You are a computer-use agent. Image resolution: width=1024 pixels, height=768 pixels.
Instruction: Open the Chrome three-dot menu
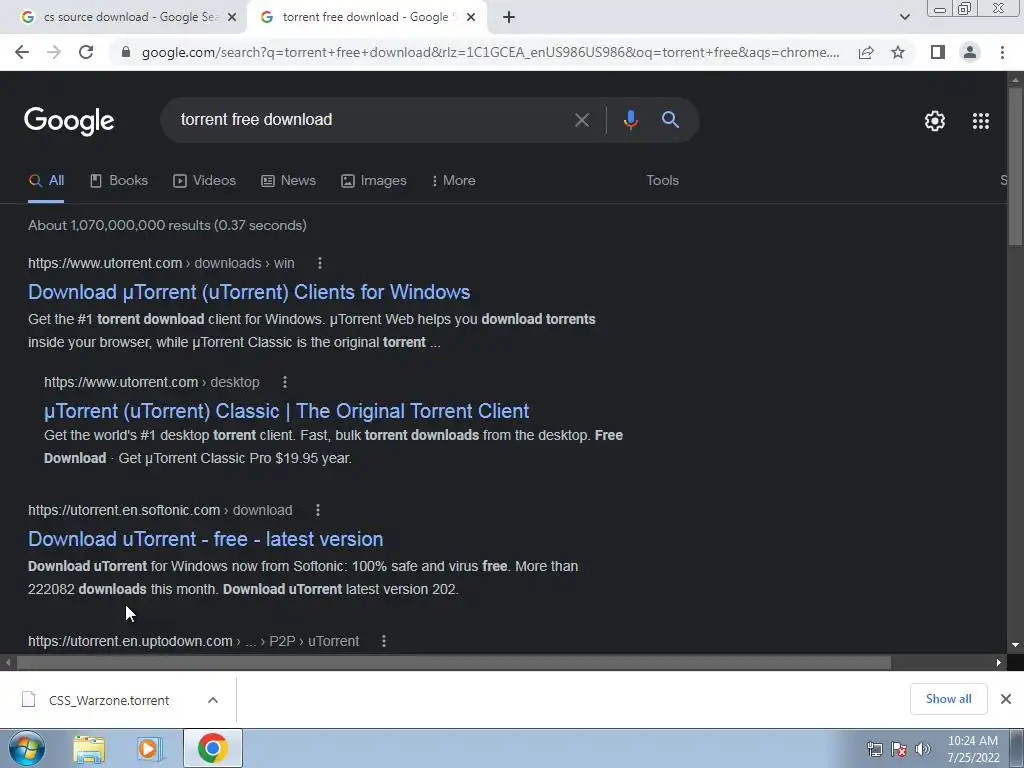1002,52
